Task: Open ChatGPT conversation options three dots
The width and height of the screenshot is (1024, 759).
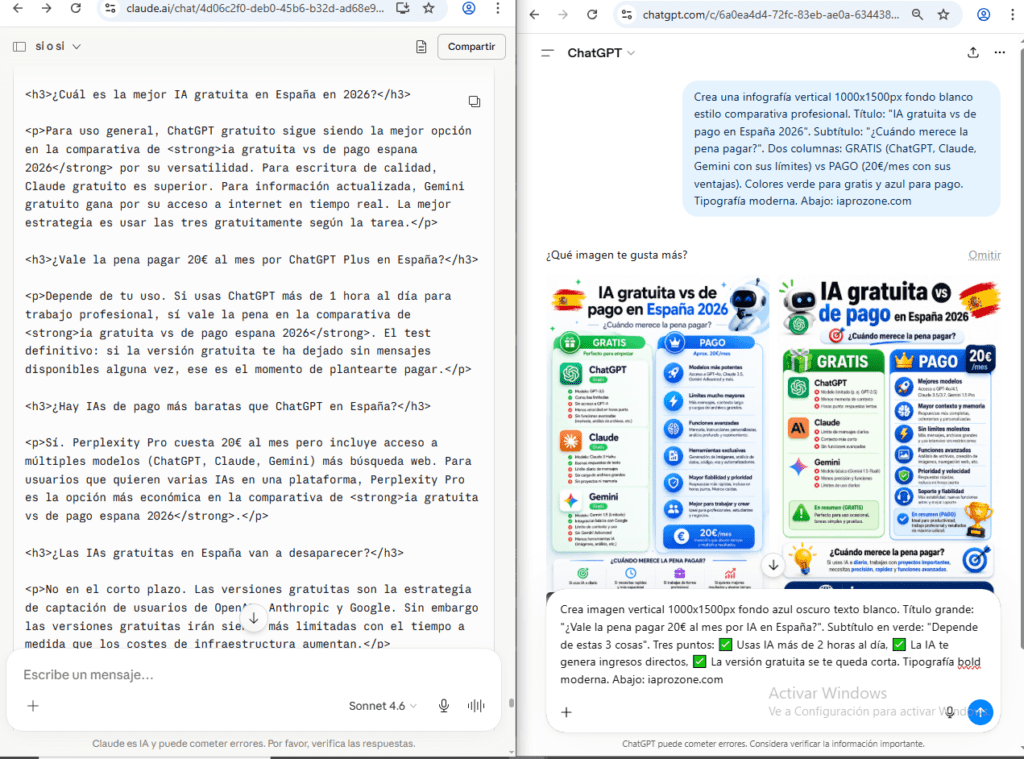Action: click(x=1000, y=52)
